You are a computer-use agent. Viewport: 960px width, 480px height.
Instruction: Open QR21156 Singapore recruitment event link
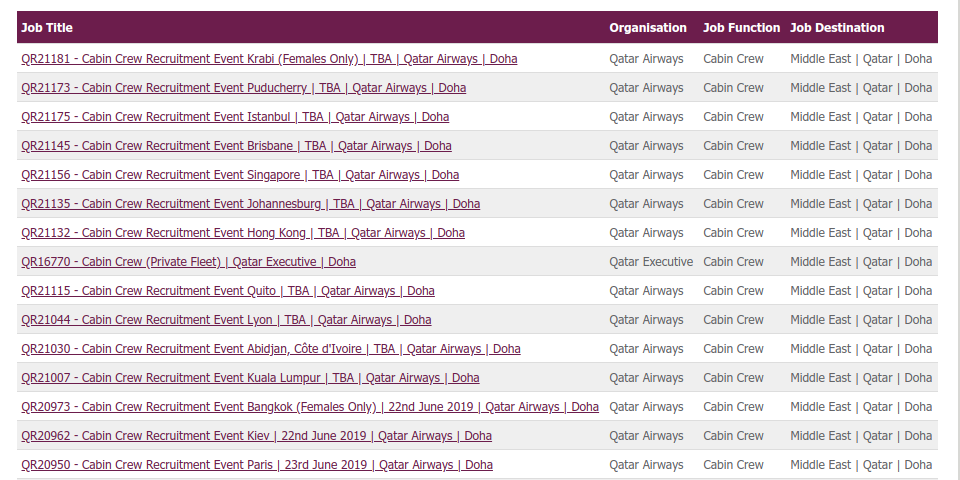pyautogui.click(x=240, y=174)
